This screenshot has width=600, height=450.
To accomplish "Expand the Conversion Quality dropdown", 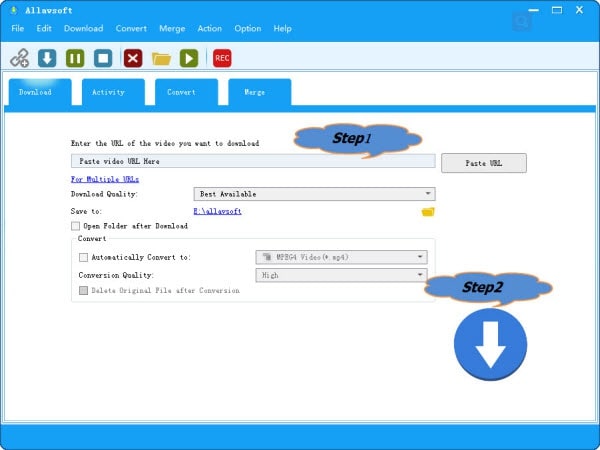I will 341,274.
